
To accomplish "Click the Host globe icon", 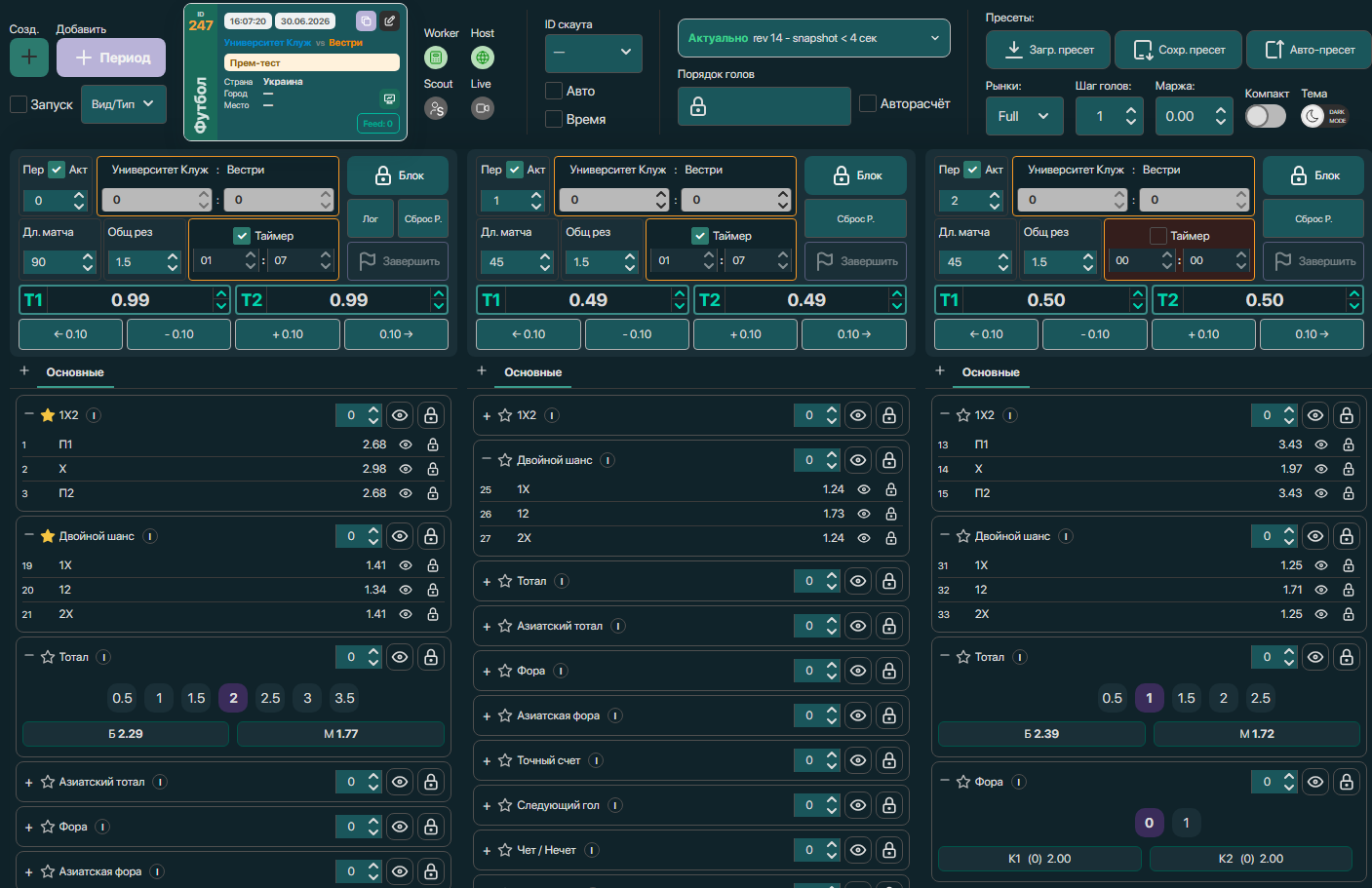I will (483, 58).
